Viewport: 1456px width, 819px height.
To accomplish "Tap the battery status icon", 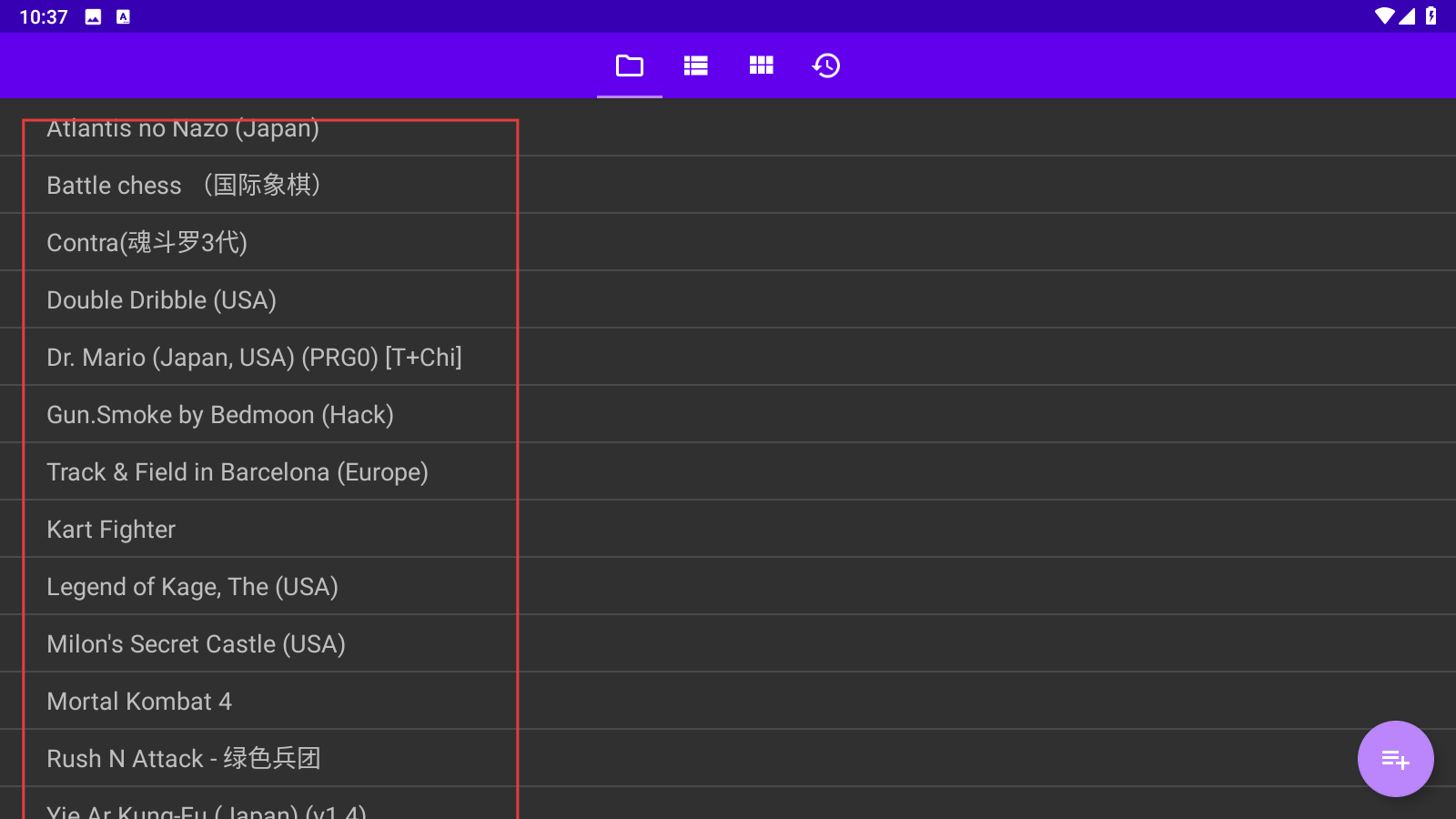I will (x=1431, y=16).
